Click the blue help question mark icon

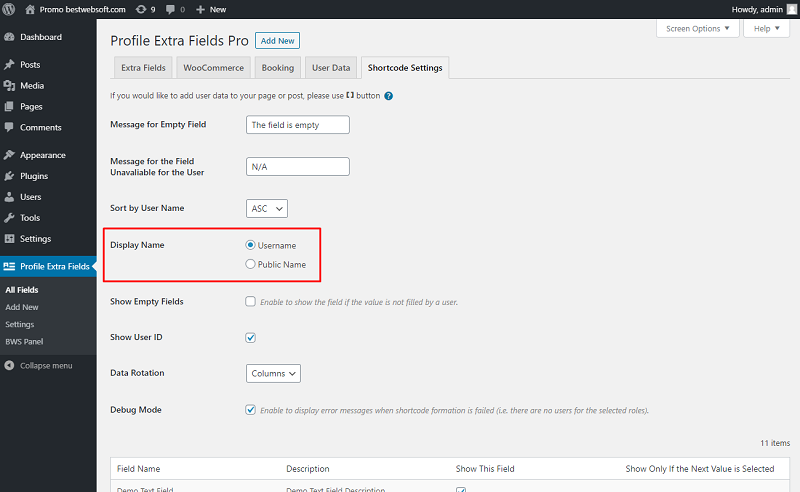pos(389,96)
